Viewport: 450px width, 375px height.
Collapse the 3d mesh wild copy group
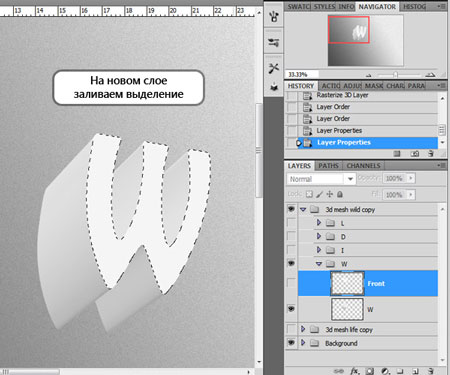point(303,209)
